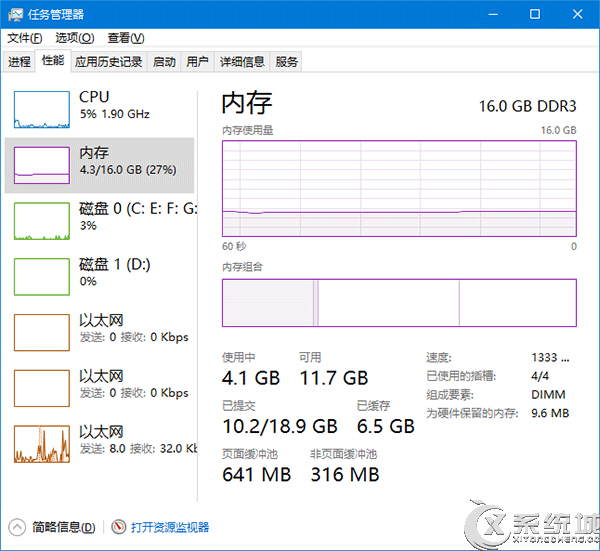The height and width of the screenshot is (551, 600).
Task: Open the 打开资源监视器 link
Action: click(170, 527)
